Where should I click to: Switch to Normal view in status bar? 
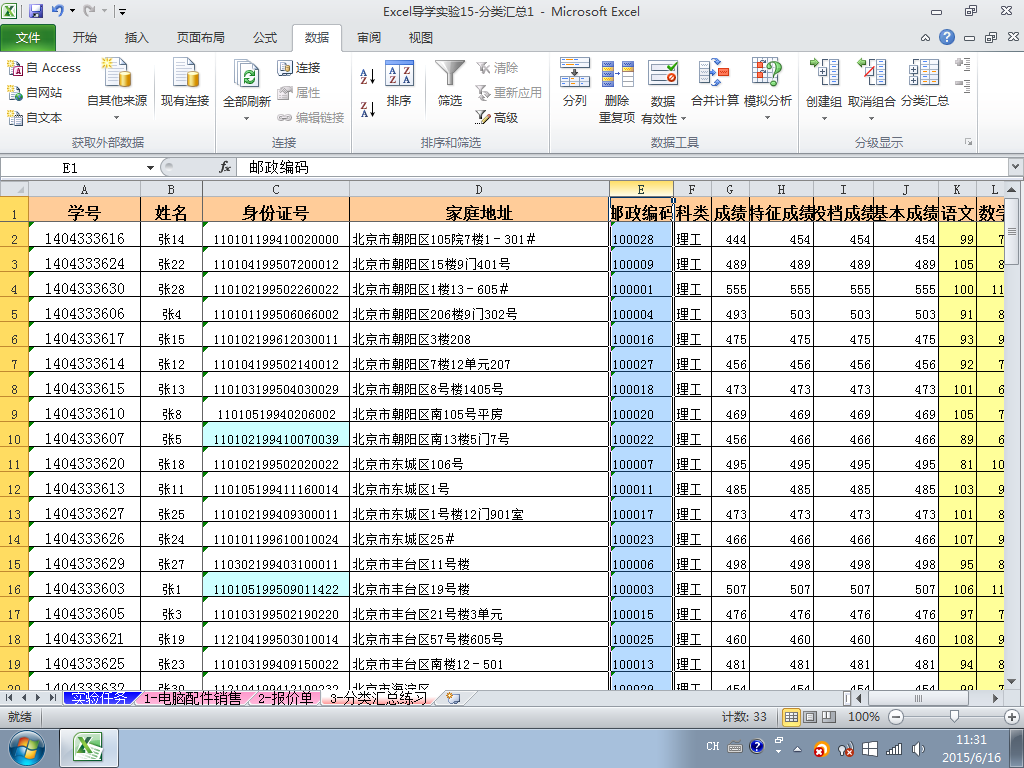pos(791,717)
